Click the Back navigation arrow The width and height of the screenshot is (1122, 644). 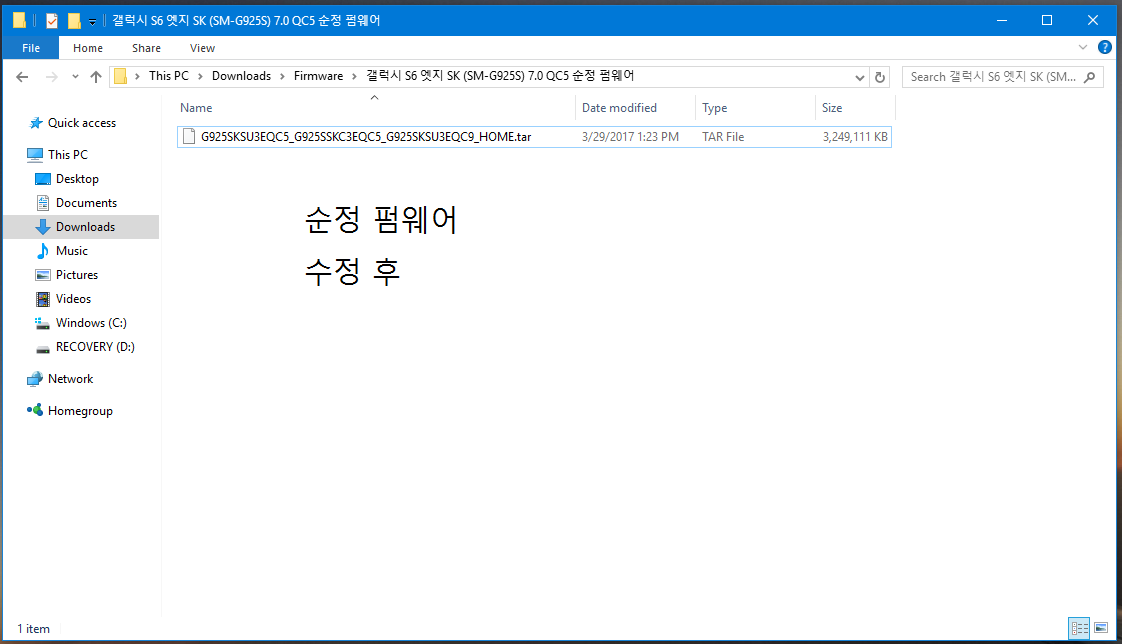pos(22,77)
